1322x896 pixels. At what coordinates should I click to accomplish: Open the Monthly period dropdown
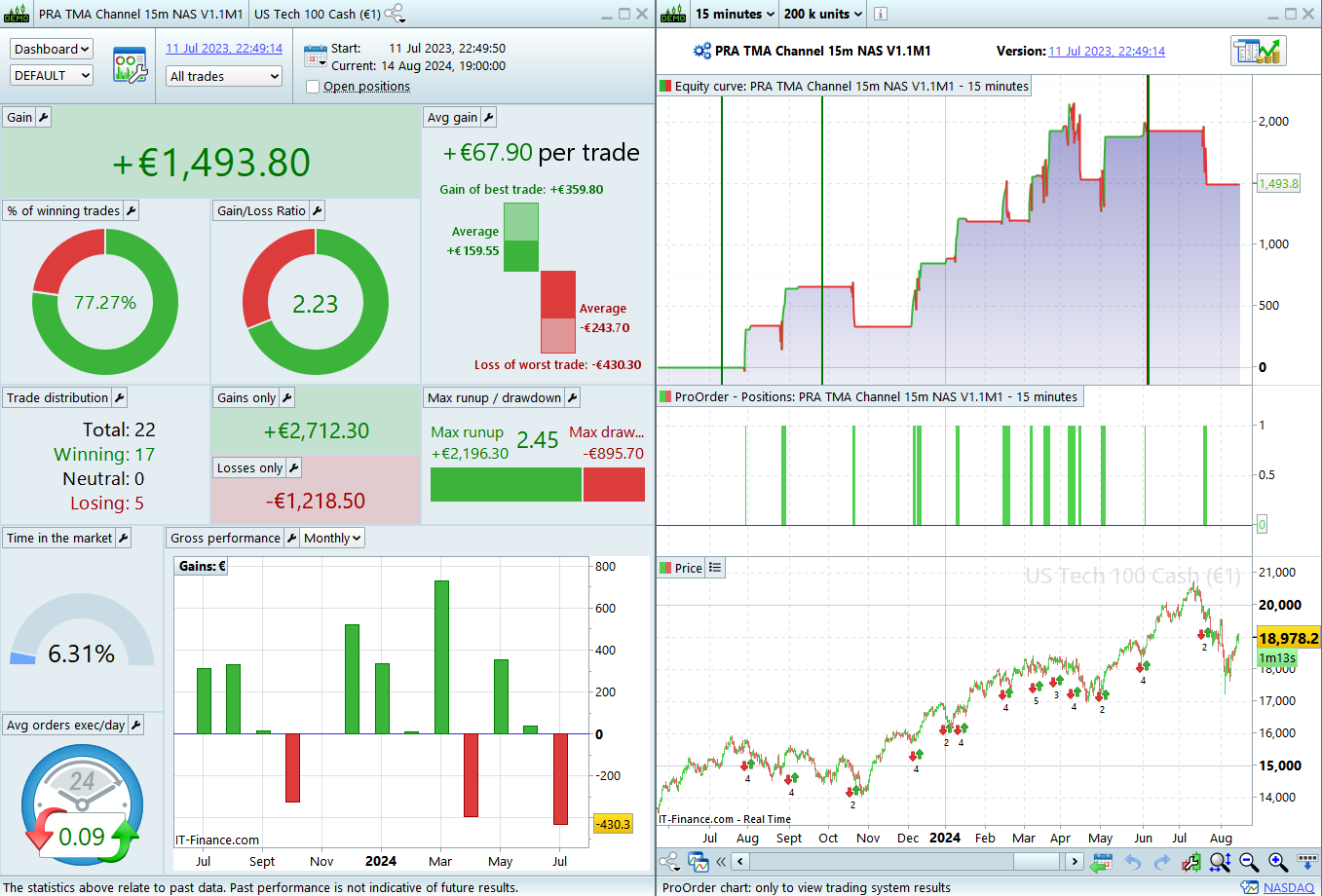332,538
